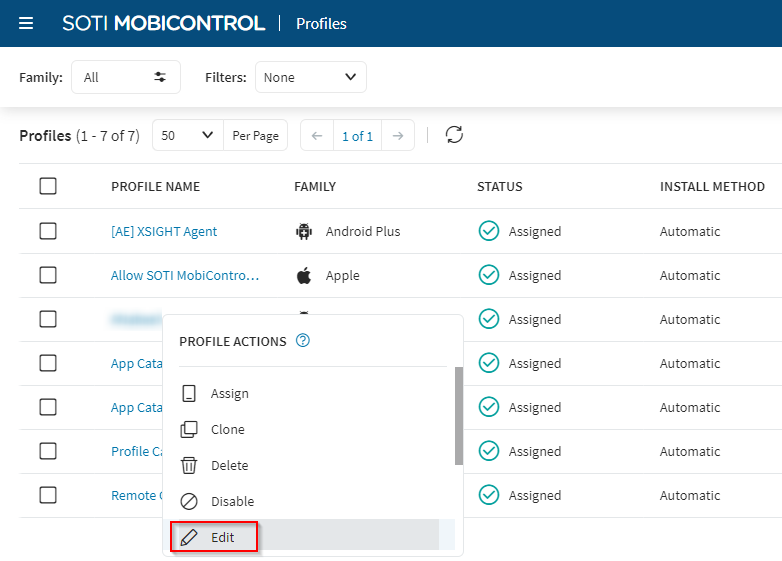Viewport: 782px width, 561px height.
Task: Check the Allow SOTI MobiControl row
Action: pos(48,275)
